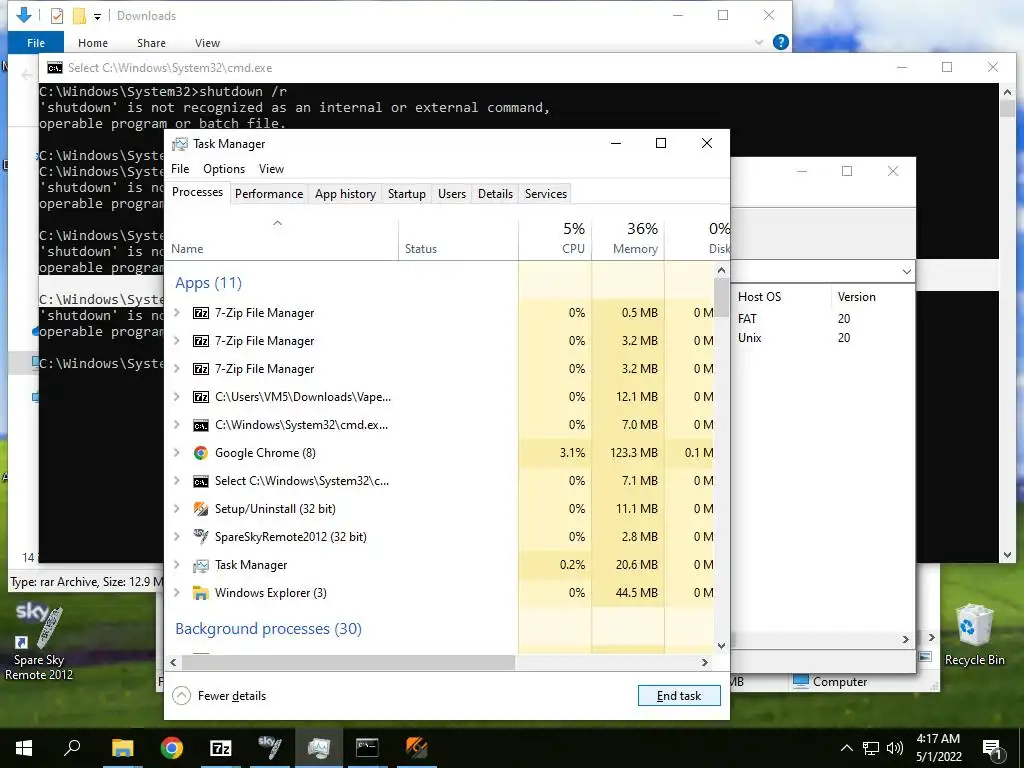Open Google Chrome from the taskbar
Image resolution: width=1024 pixels, height=768 pixels.
[172, 748]
